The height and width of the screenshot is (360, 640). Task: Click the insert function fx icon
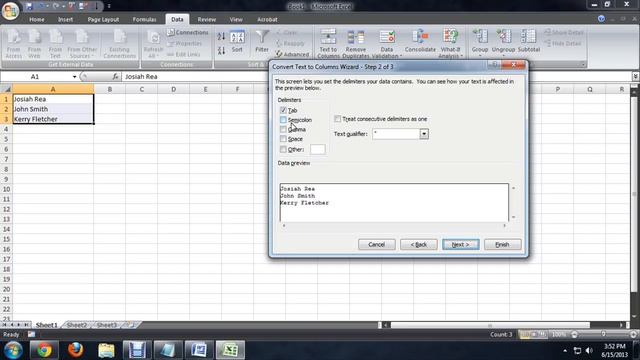pyautogui.click(x=115, y=76)
